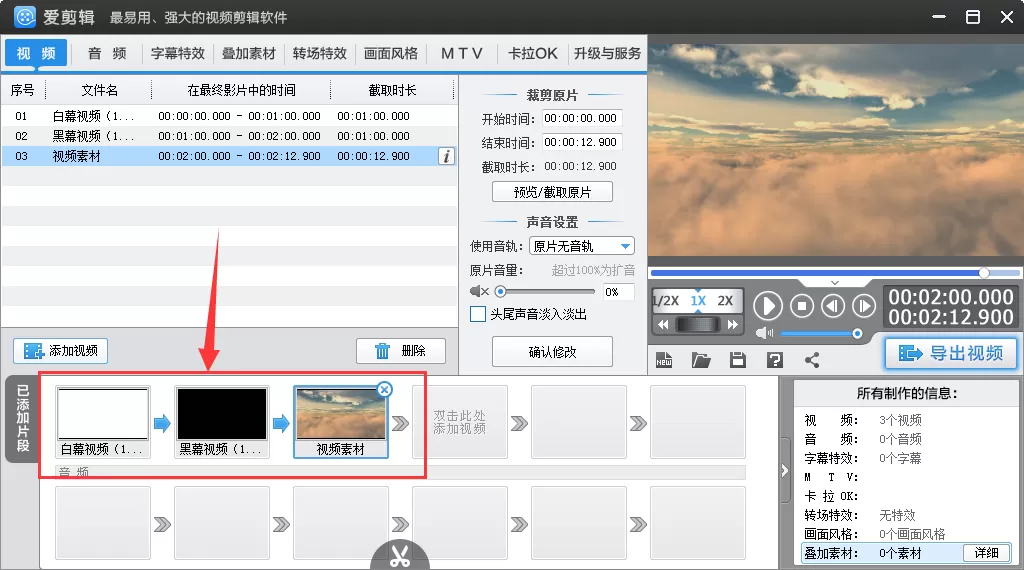Click the preview speaker volume icon

click(x=764, y=333)
